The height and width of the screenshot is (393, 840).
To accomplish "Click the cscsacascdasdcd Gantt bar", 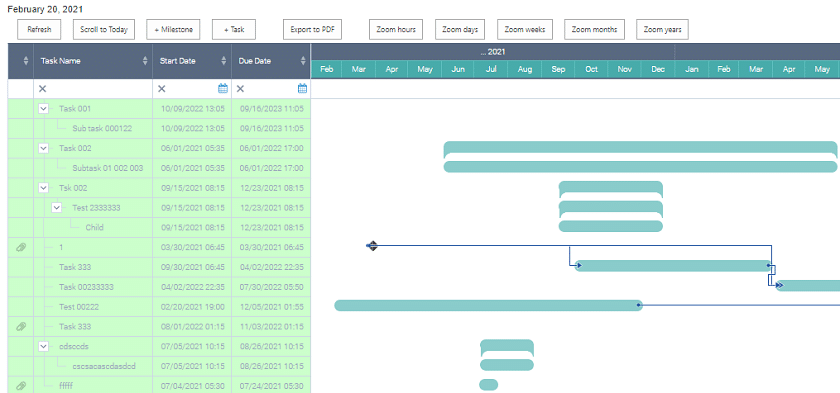I will [x=507, y=365].
